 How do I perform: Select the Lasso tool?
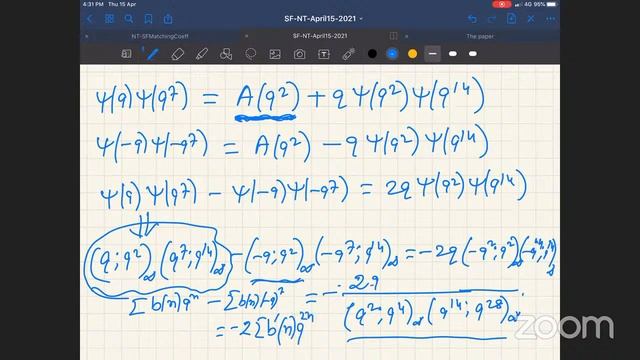coord(251,54)
